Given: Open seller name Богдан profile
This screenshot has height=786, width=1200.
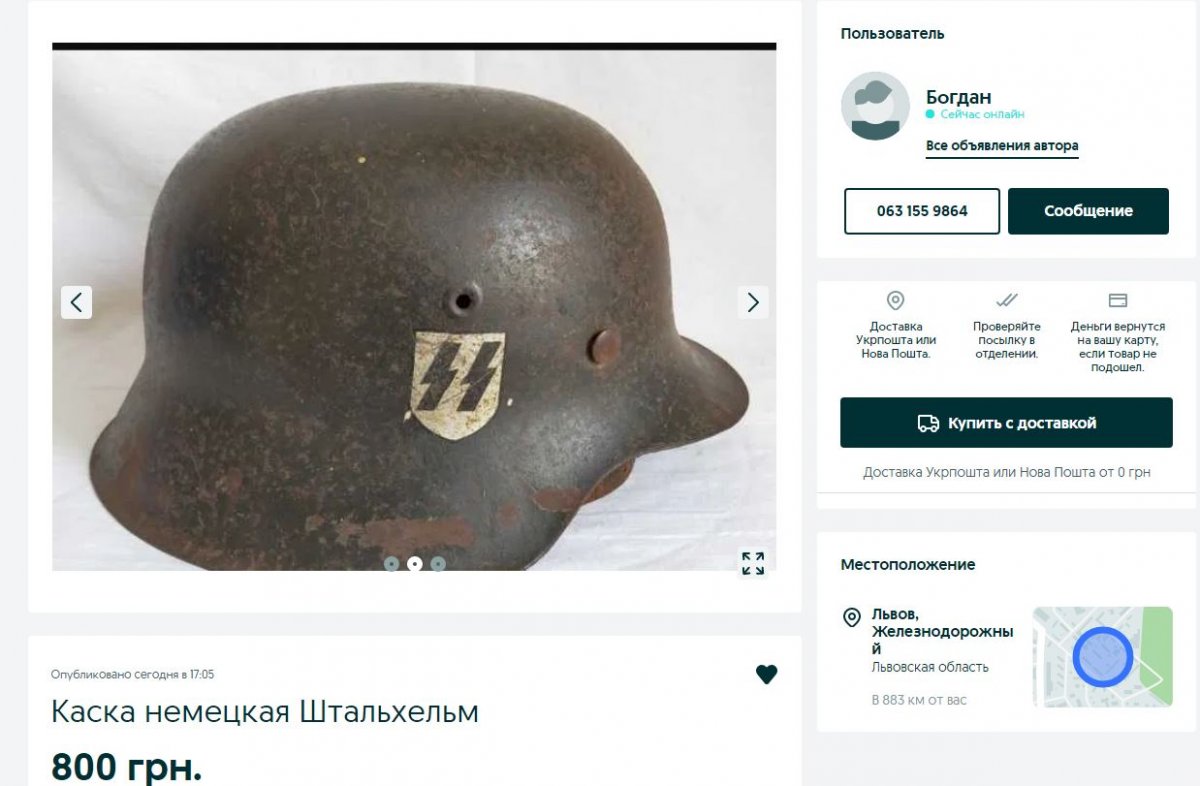Looking at the screenshot, I should pyautogui.click(x=959, y=97).
